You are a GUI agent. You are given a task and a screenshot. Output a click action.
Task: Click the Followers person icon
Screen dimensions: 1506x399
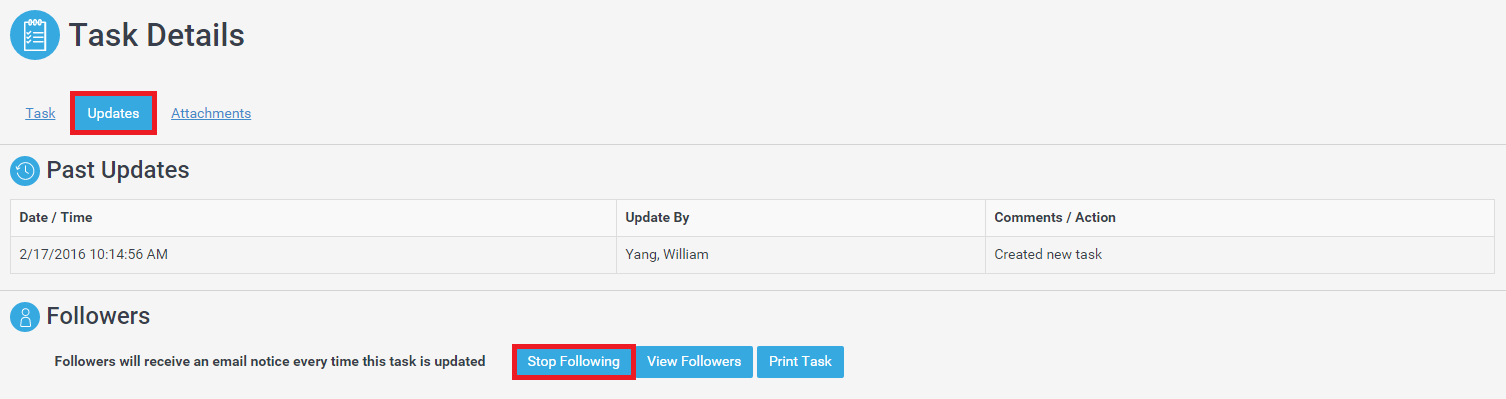point(25,317)
